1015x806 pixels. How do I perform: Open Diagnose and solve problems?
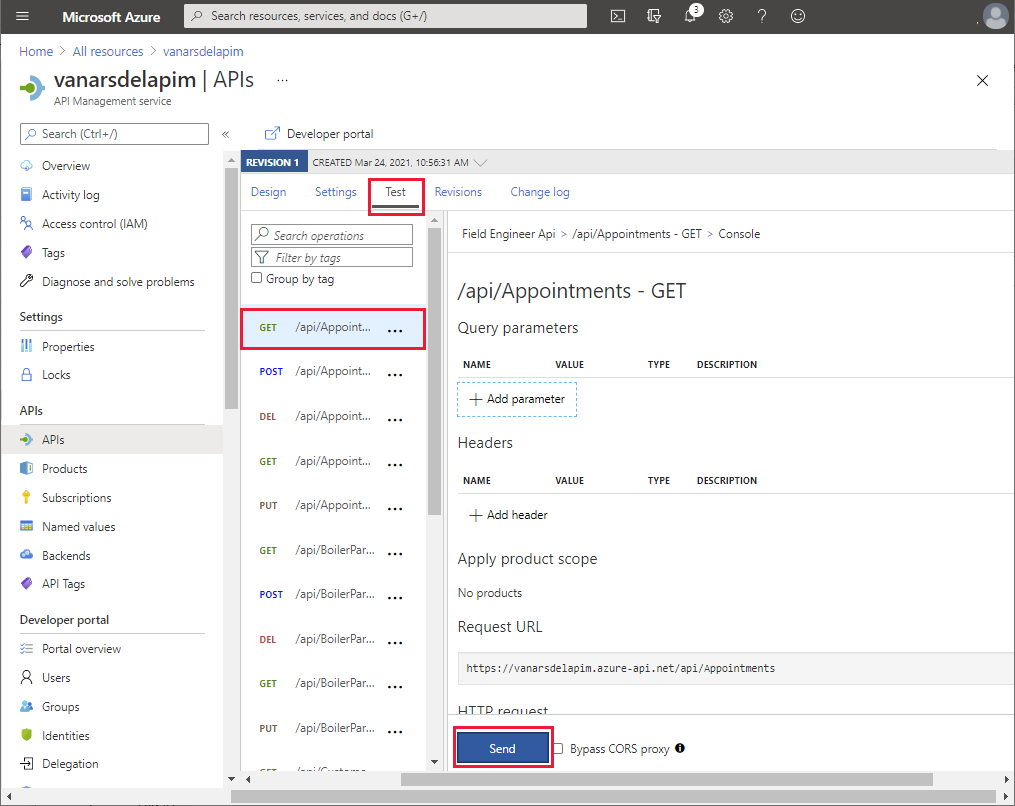click(118, 282)
